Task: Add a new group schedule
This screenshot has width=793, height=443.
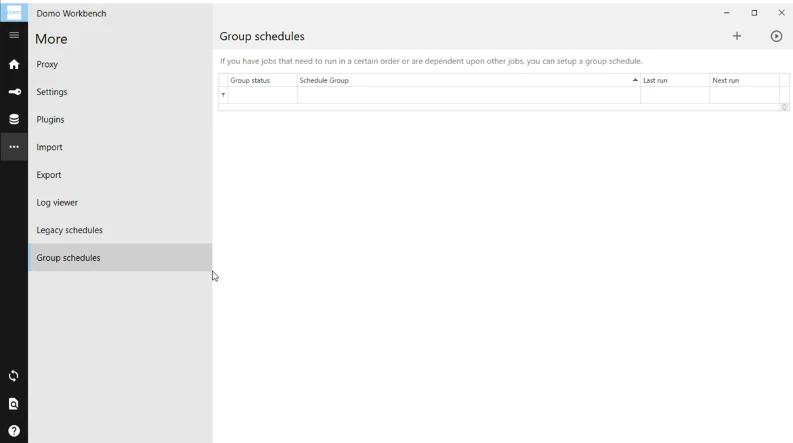Action: 737,36
